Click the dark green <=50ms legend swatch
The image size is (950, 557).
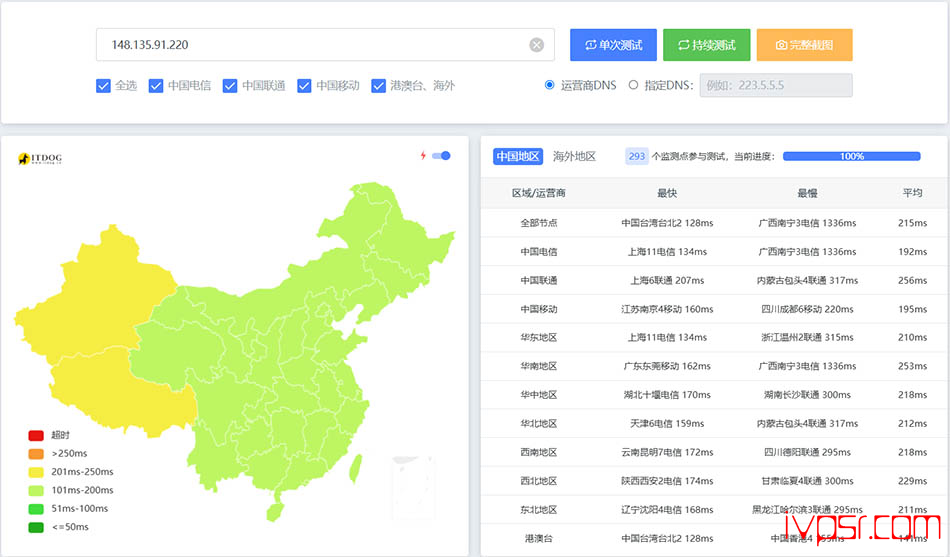(x=36, y=527)
